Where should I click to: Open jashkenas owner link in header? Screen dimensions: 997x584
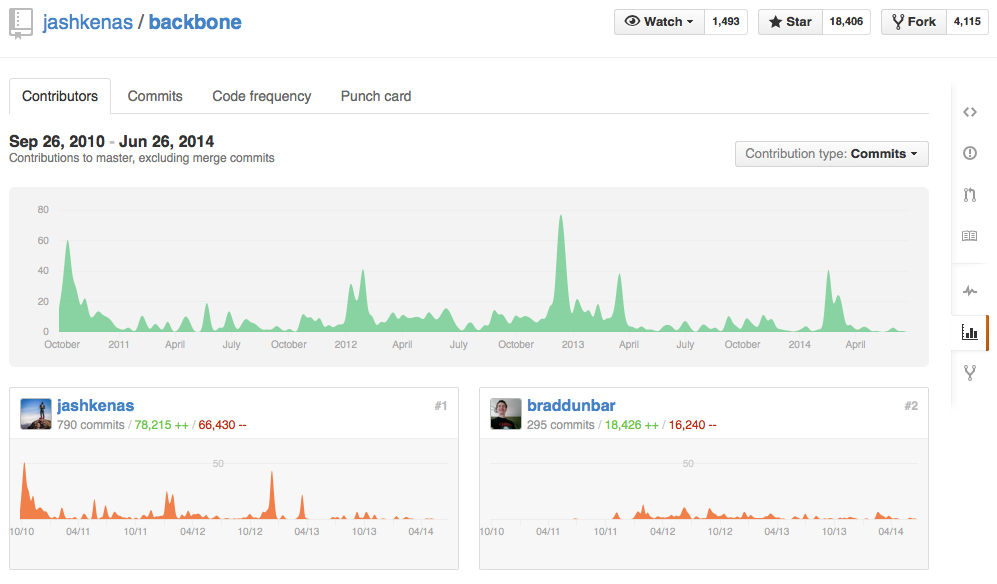coord(88,22)
